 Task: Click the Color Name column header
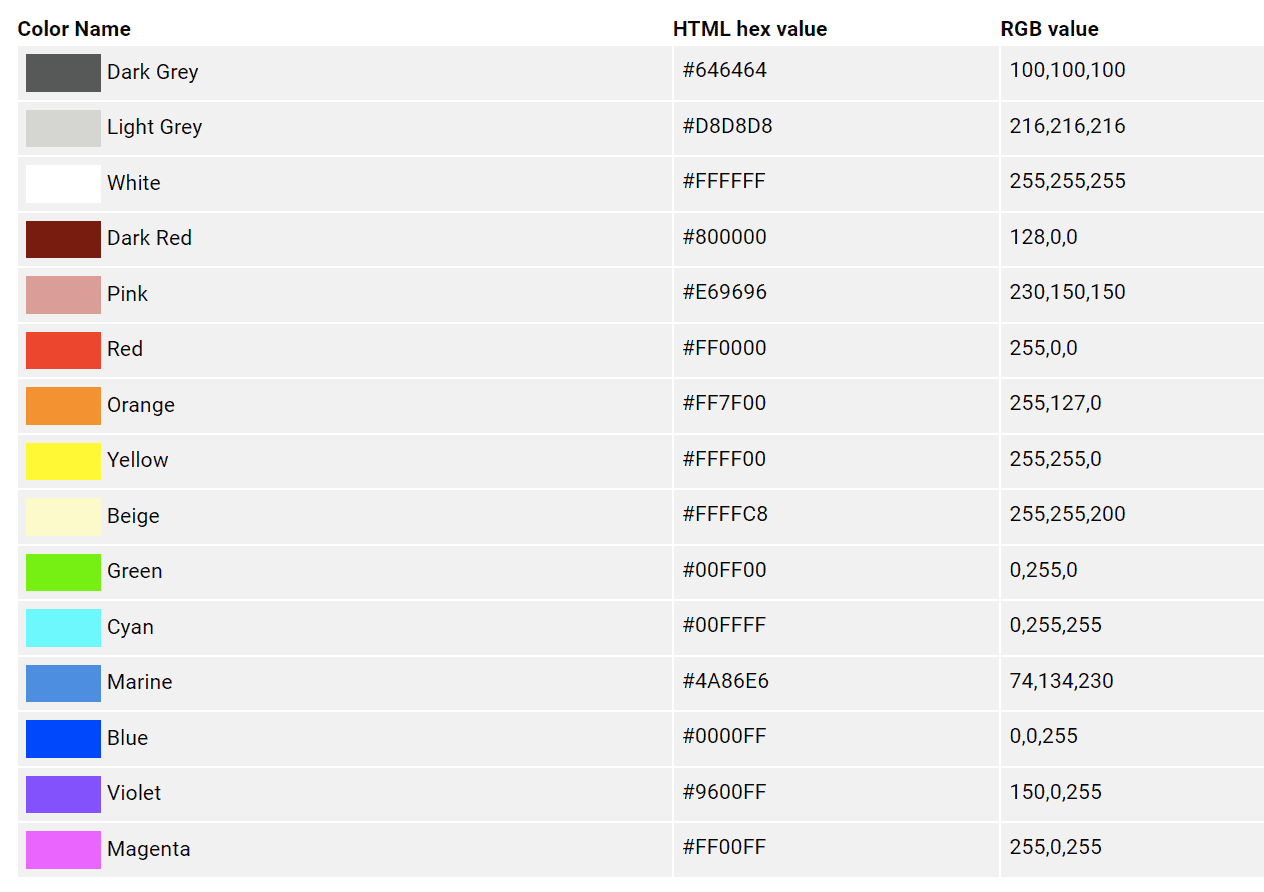point(74,29)
